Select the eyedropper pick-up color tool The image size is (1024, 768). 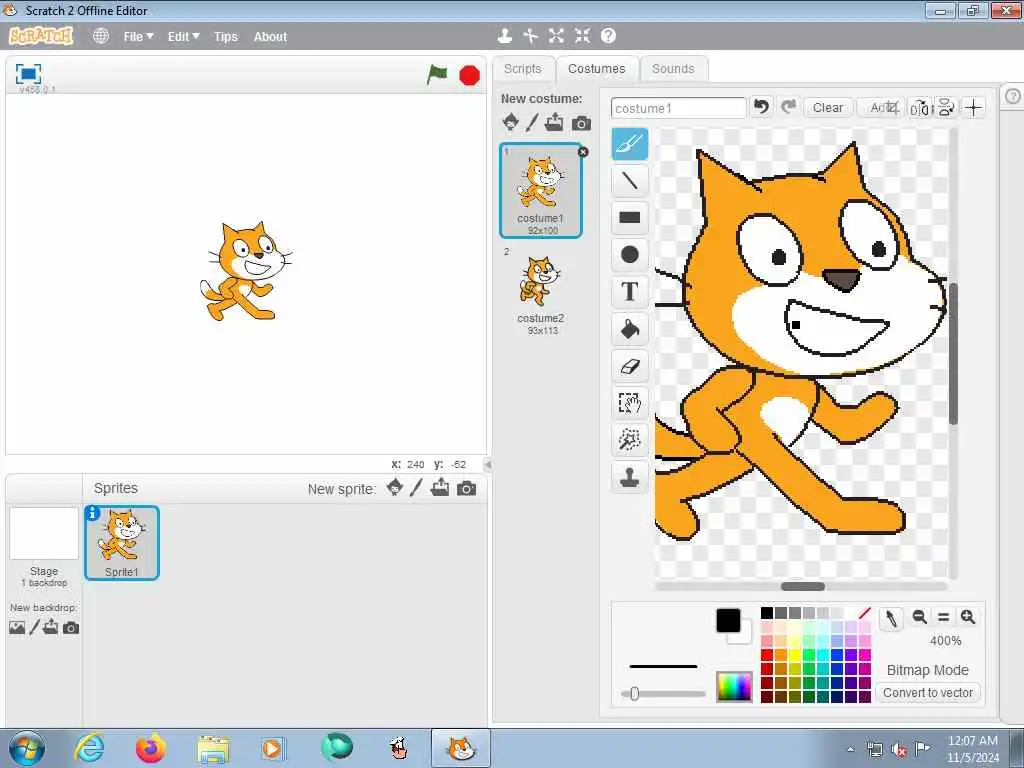tap(891, 618)
